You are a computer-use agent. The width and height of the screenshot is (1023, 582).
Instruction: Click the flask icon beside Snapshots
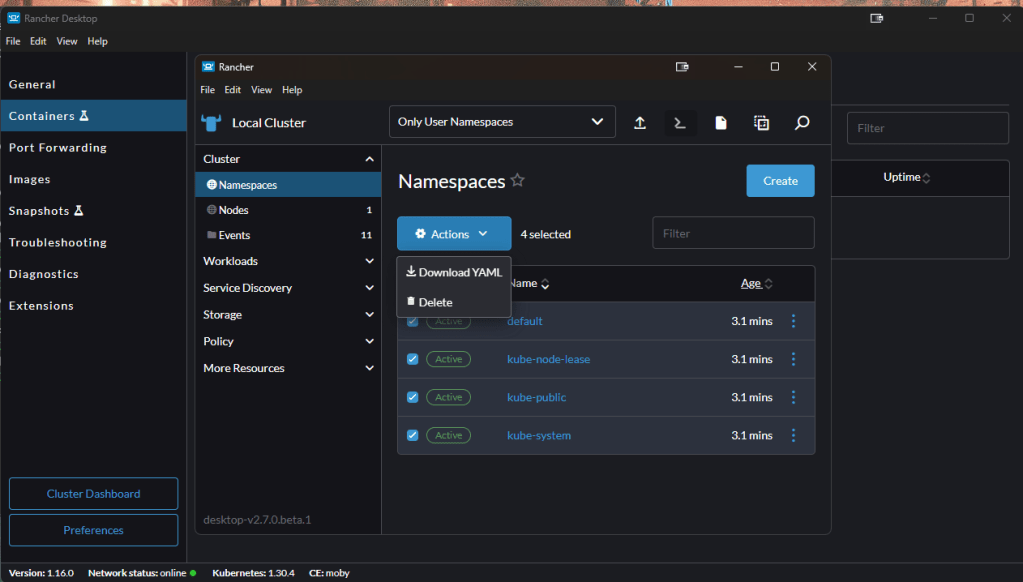click(78, 210)
